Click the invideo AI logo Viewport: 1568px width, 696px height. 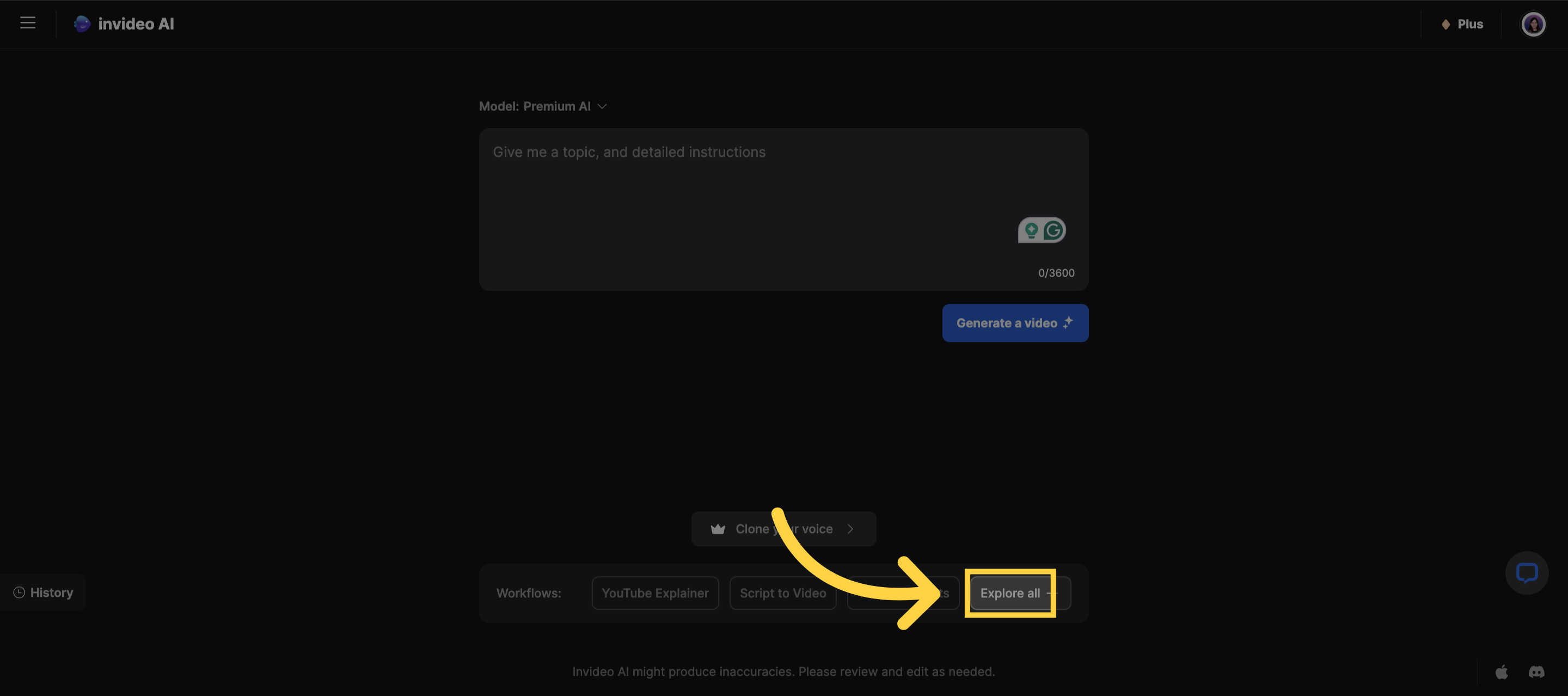tap(124, 24)
